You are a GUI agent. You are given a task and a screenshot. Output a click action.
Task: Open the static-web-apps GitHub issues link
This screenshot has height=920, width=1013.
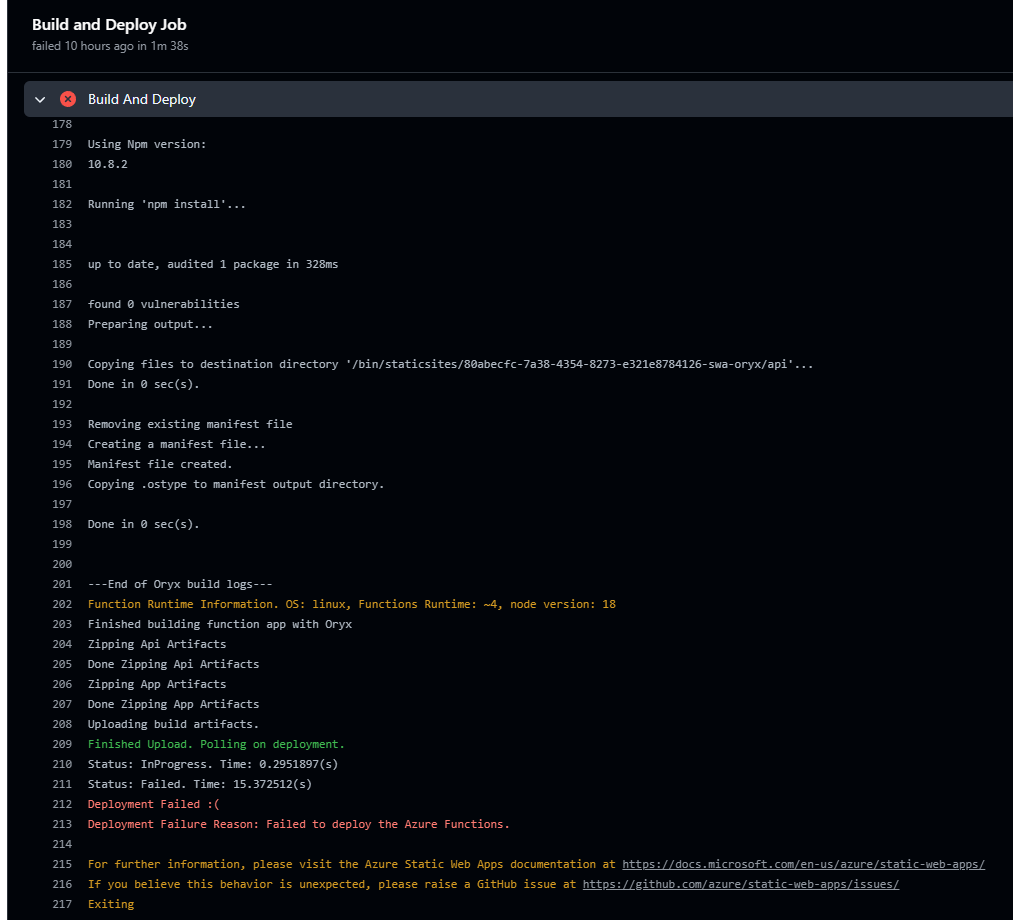(x=740, y=884)
